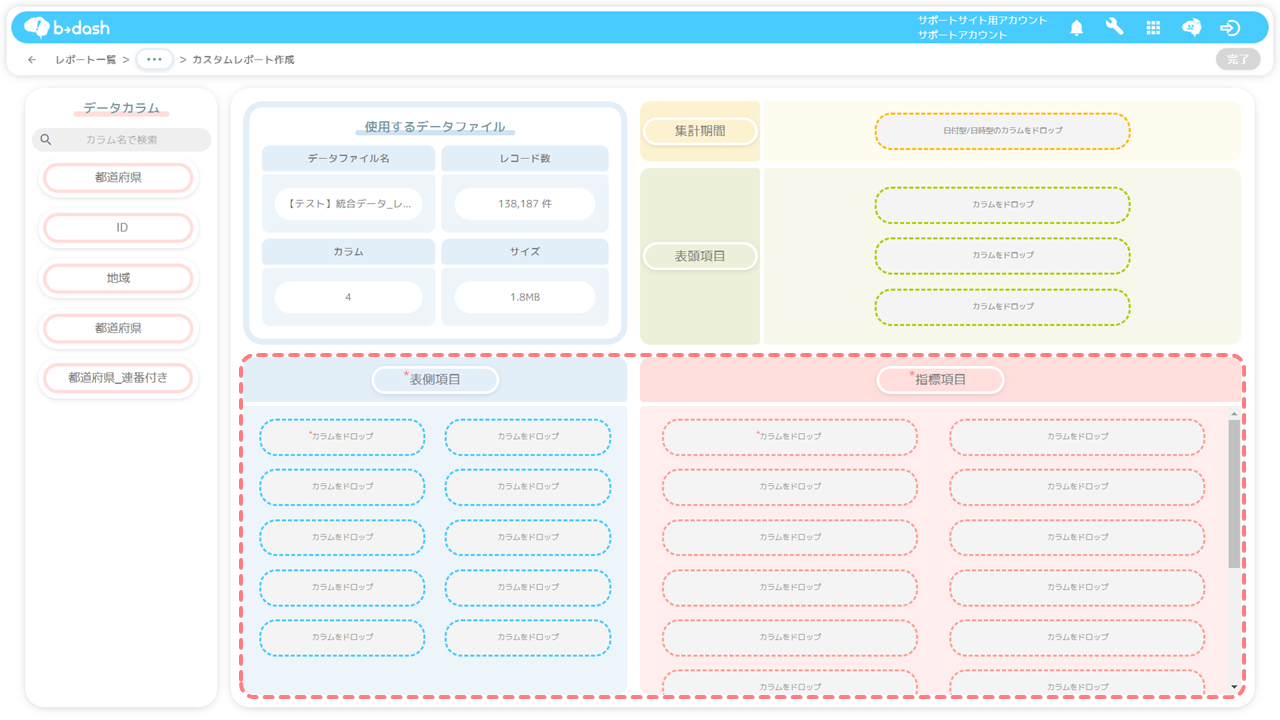Click the データファイル名 header cell
The height and width of the screenshot is (720, 1280).
349,159
